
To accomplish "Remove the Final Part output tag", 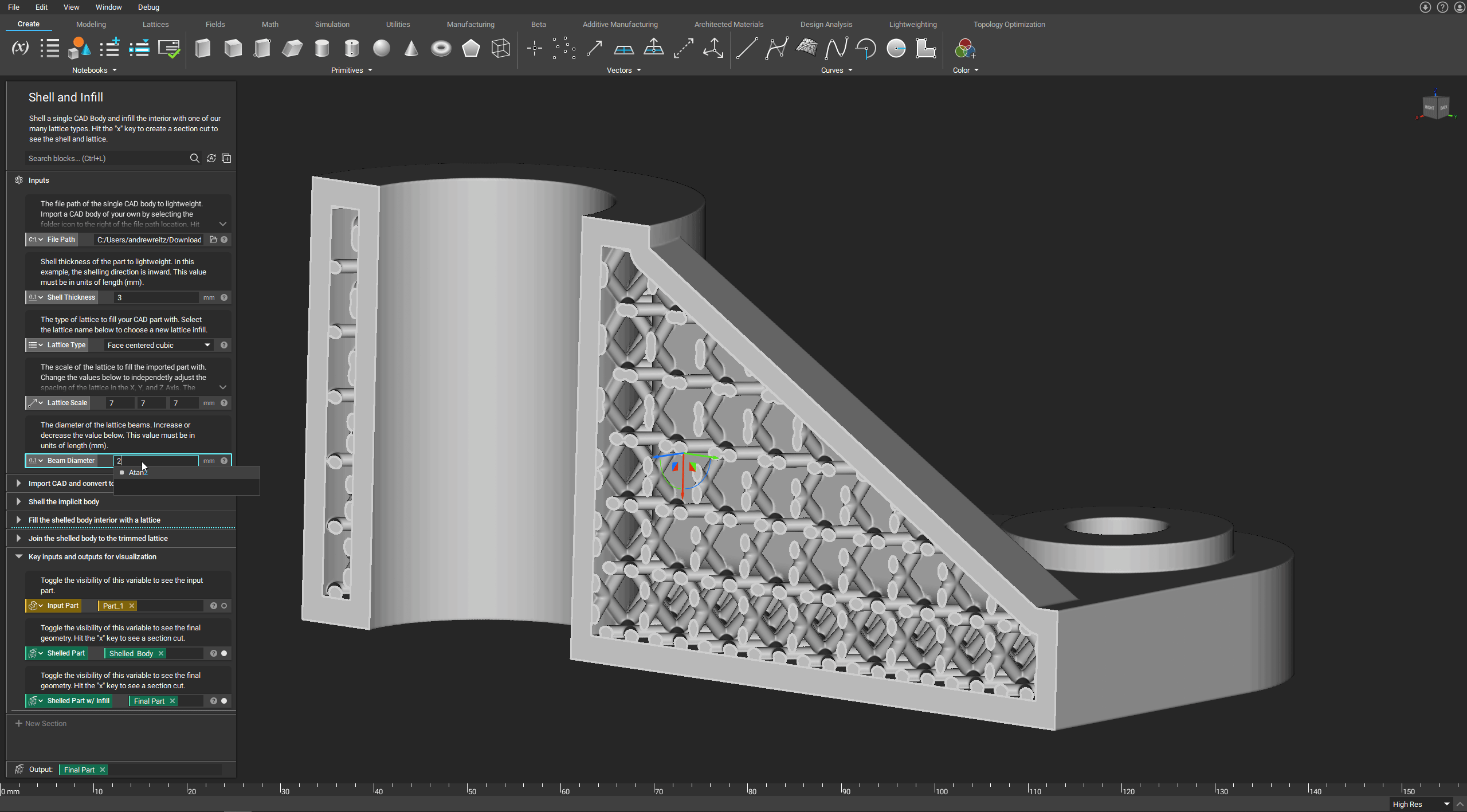I will click(x=103, y=769).
